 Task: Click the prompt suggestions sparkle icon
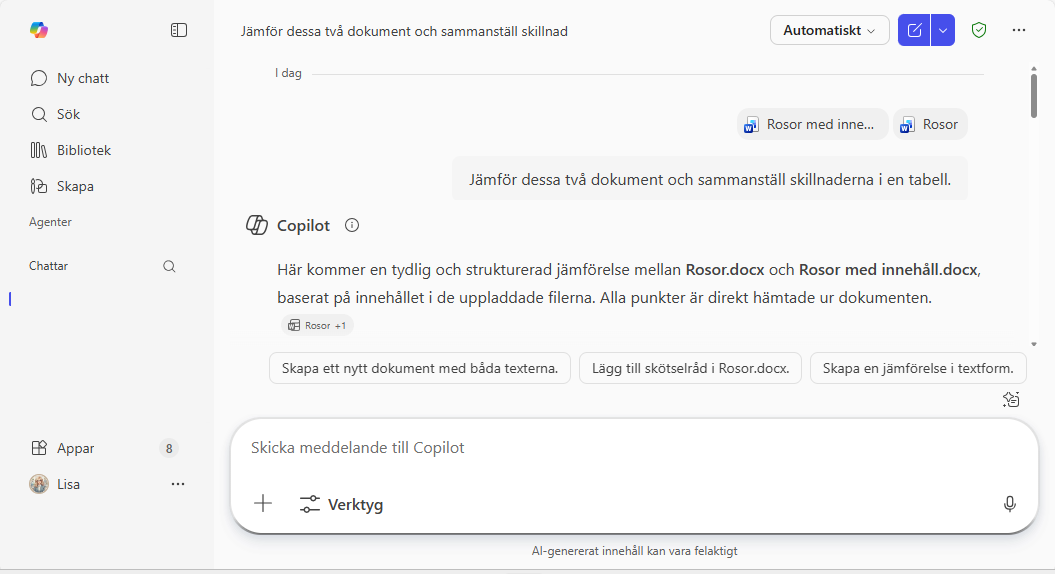[x=1011, y=400]
